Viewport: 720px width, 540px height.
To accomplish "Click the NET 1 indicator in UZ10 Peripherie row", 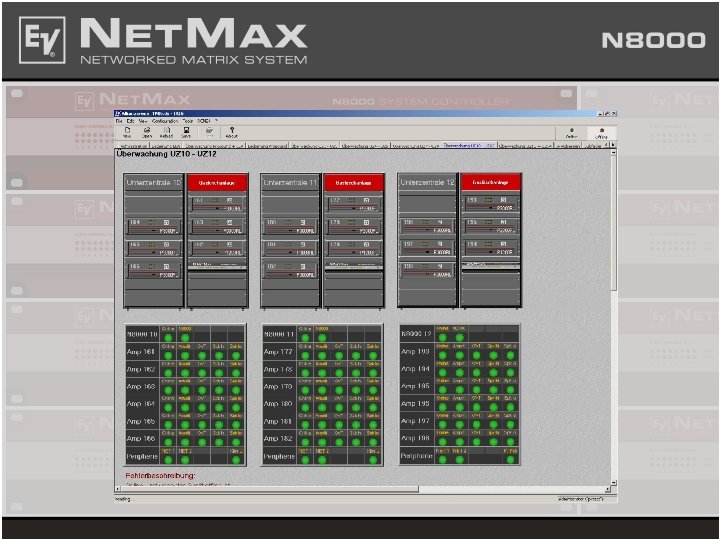I will point(168,460).
